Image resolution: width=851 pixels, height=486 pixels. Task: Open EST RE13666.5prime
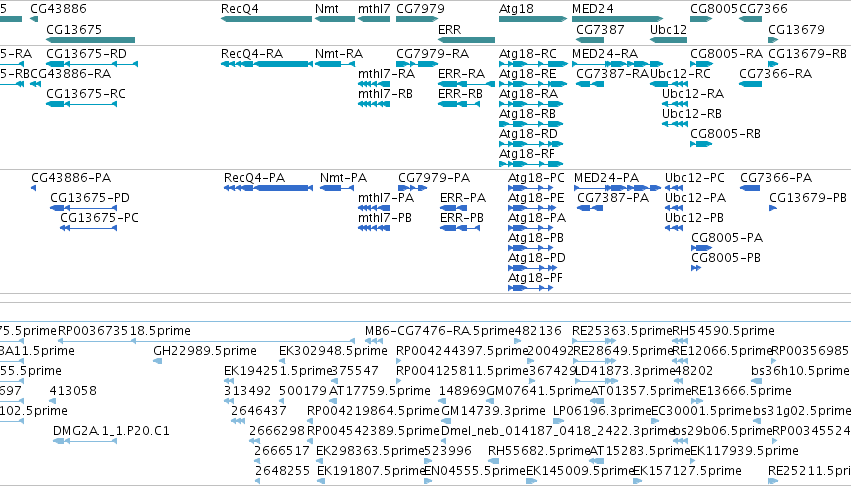pyautogui.click(x=696, y=401)
